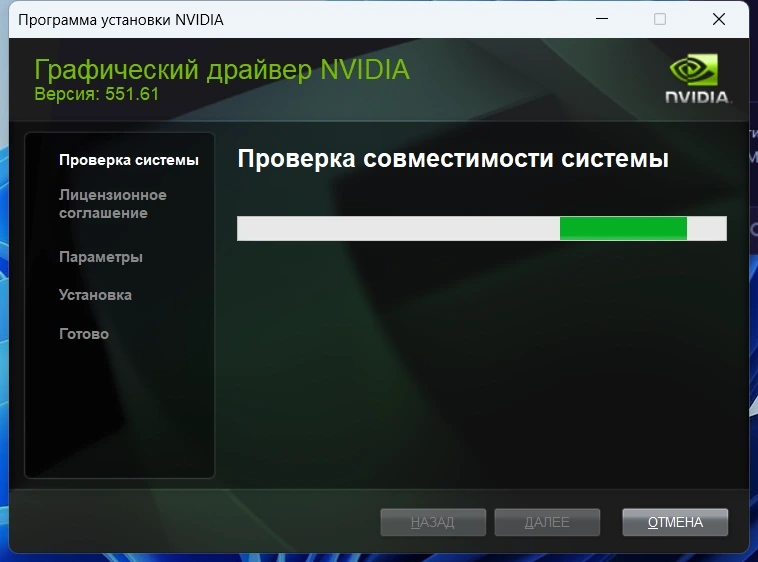Click the Проверка совместимости системы heading
758x562 pixels.
453,159
